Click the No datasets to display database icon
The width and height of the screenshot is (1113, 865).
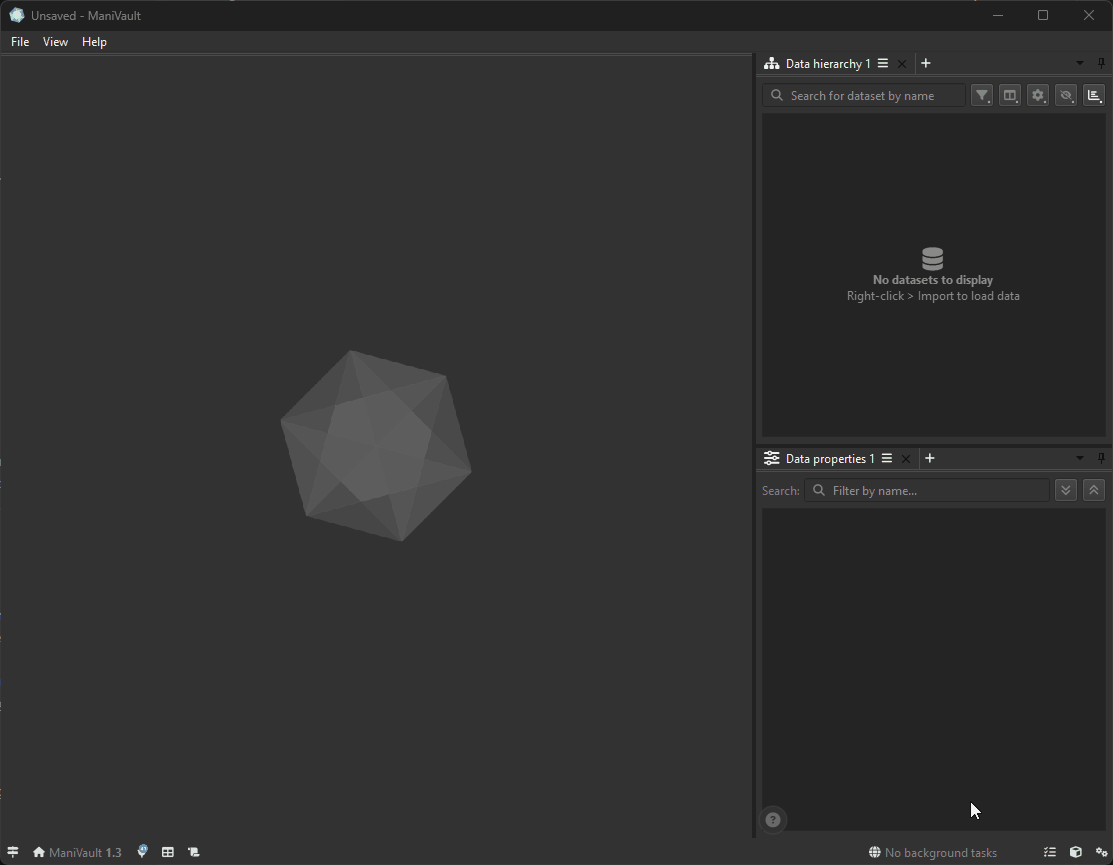click(933, 258)
